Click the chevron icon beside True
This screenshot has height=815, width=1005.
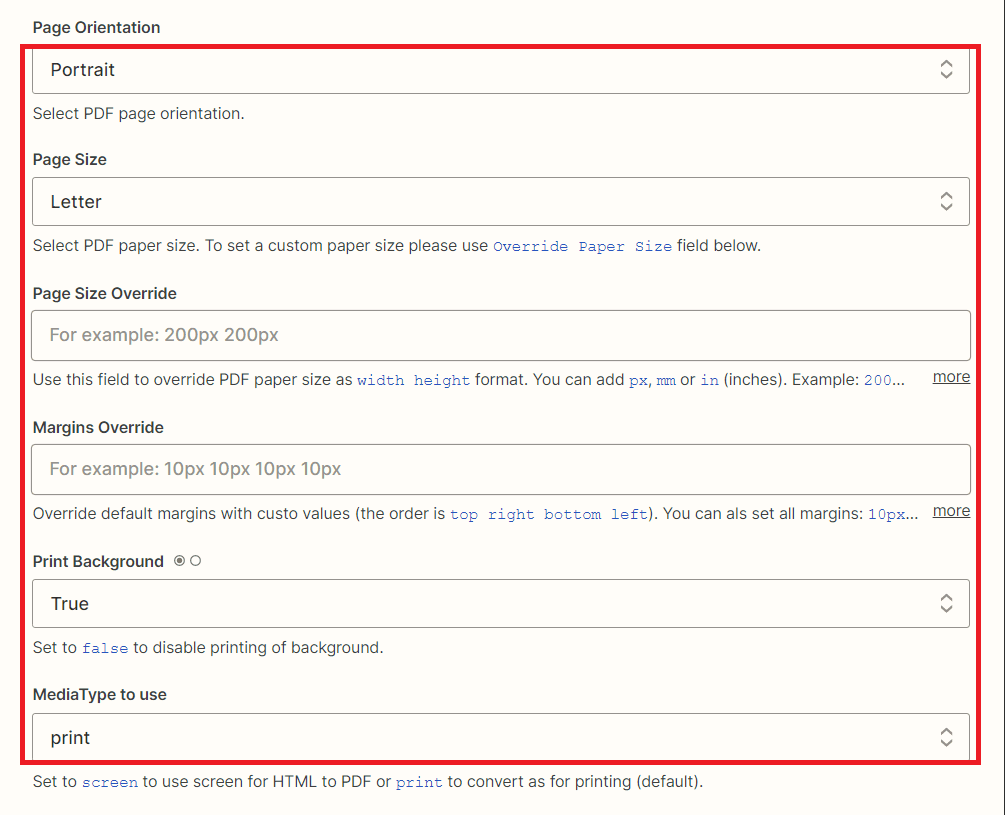click(946, 603)
